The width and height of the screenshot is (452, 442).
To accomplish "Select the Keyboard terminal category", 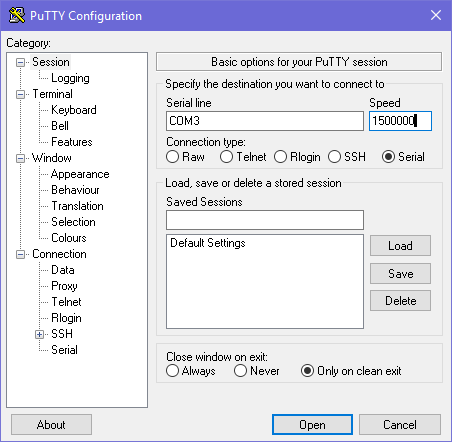I will pos(74,110).
